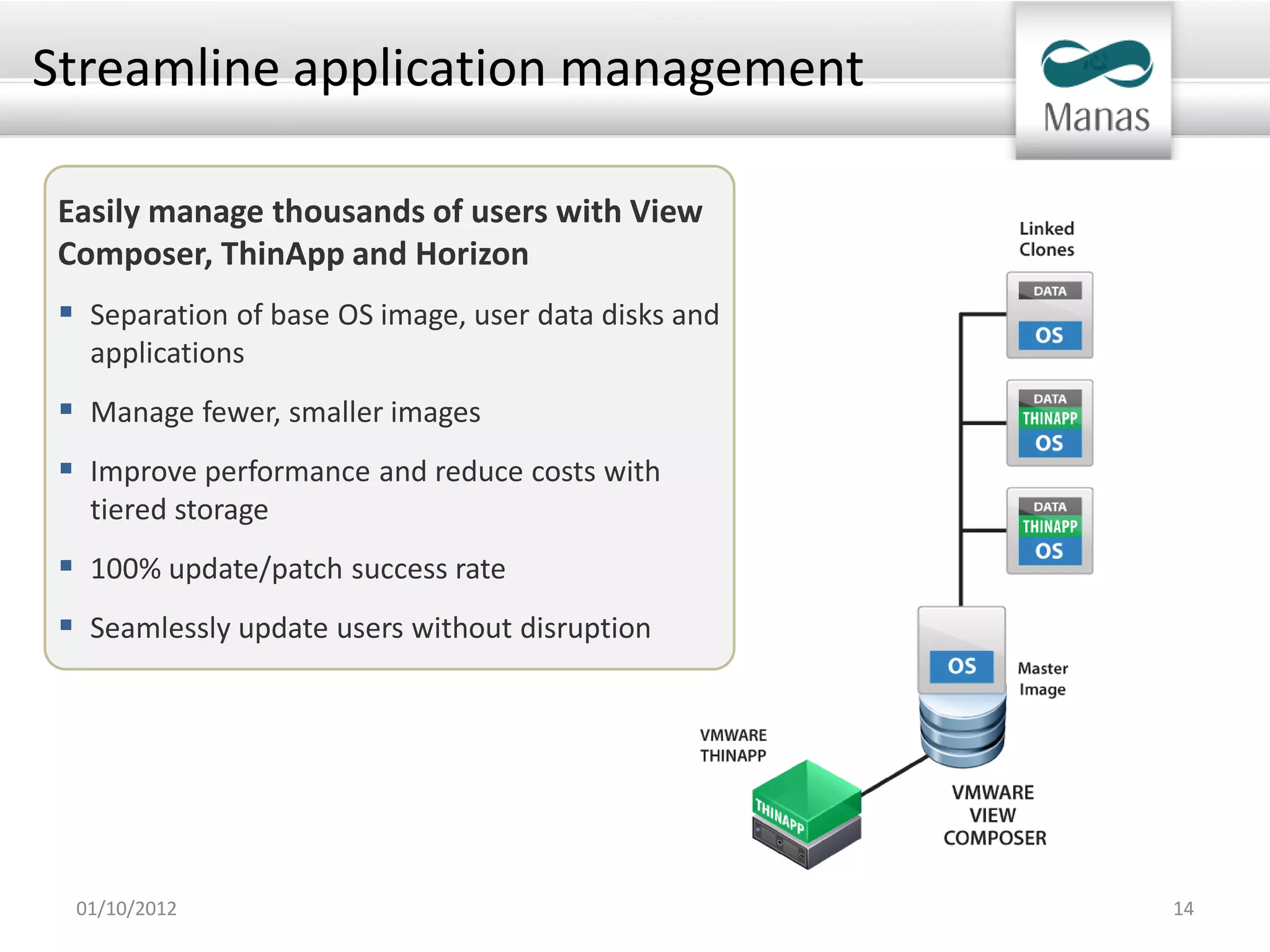Click the Seamlessly update users bullet

click(370, 628)
